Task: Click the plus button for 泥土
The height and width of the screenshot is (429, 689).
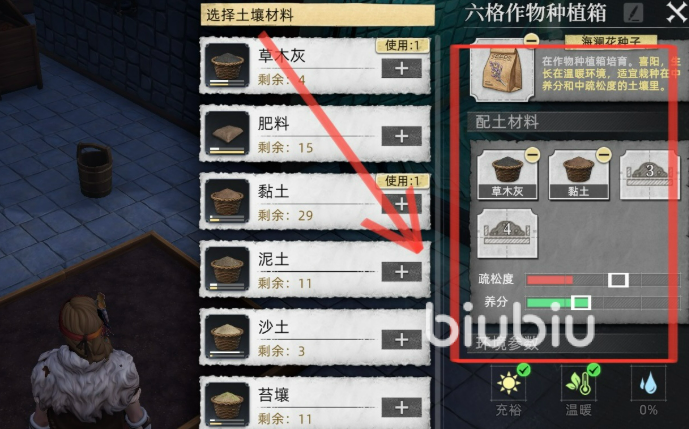Action: [x=401, y=272]
